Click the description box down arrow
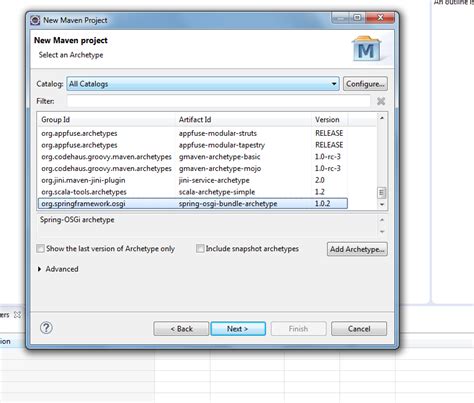Image resolution: width=474 pixels, height=403 pixels. 382,231
